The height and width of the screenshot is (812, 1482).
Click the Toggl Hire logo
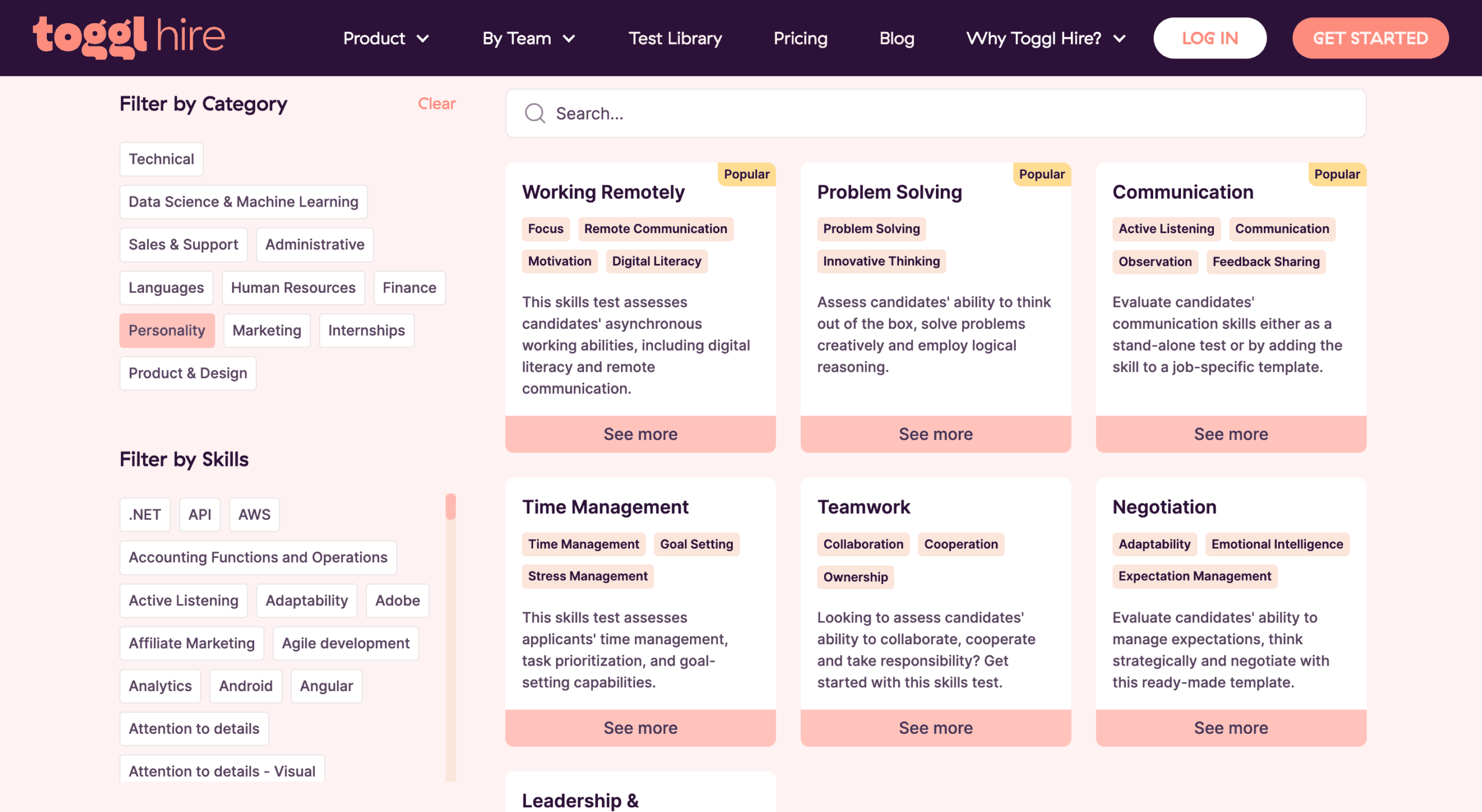point(129,37)
